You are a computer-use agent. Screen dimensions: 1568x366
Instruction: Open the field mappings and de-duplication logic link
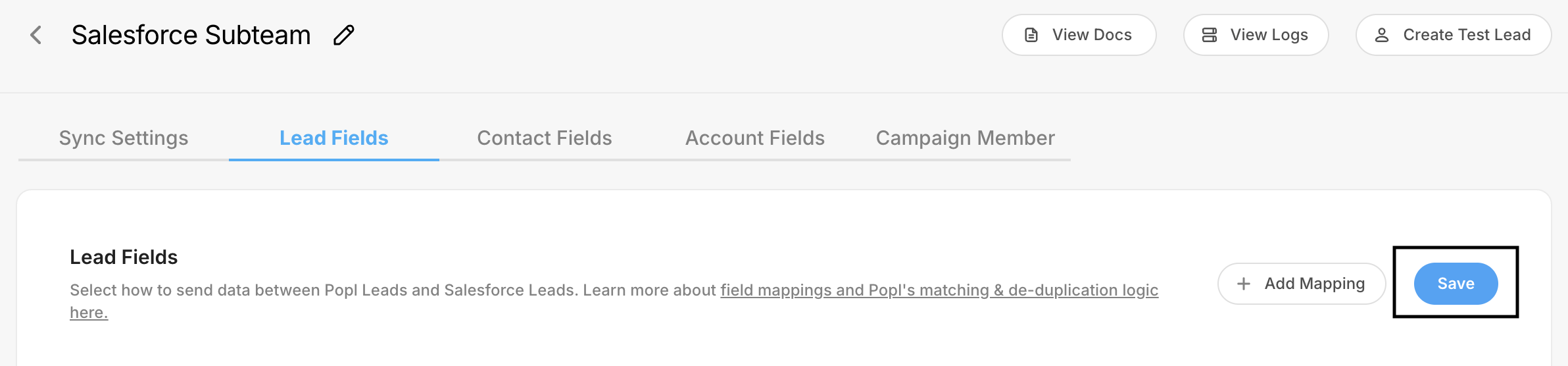939,290
